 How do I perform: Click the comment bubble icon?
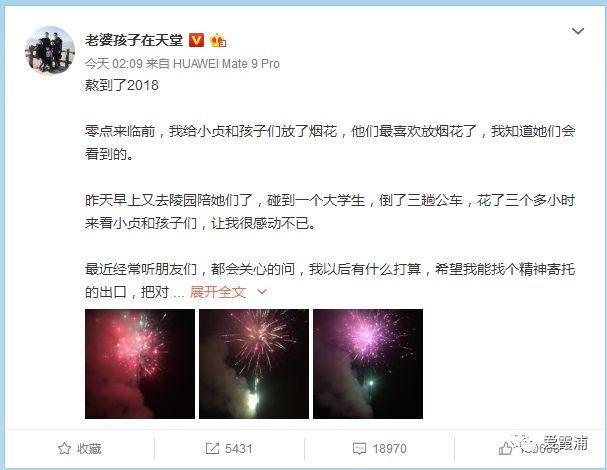click(359, 449)
